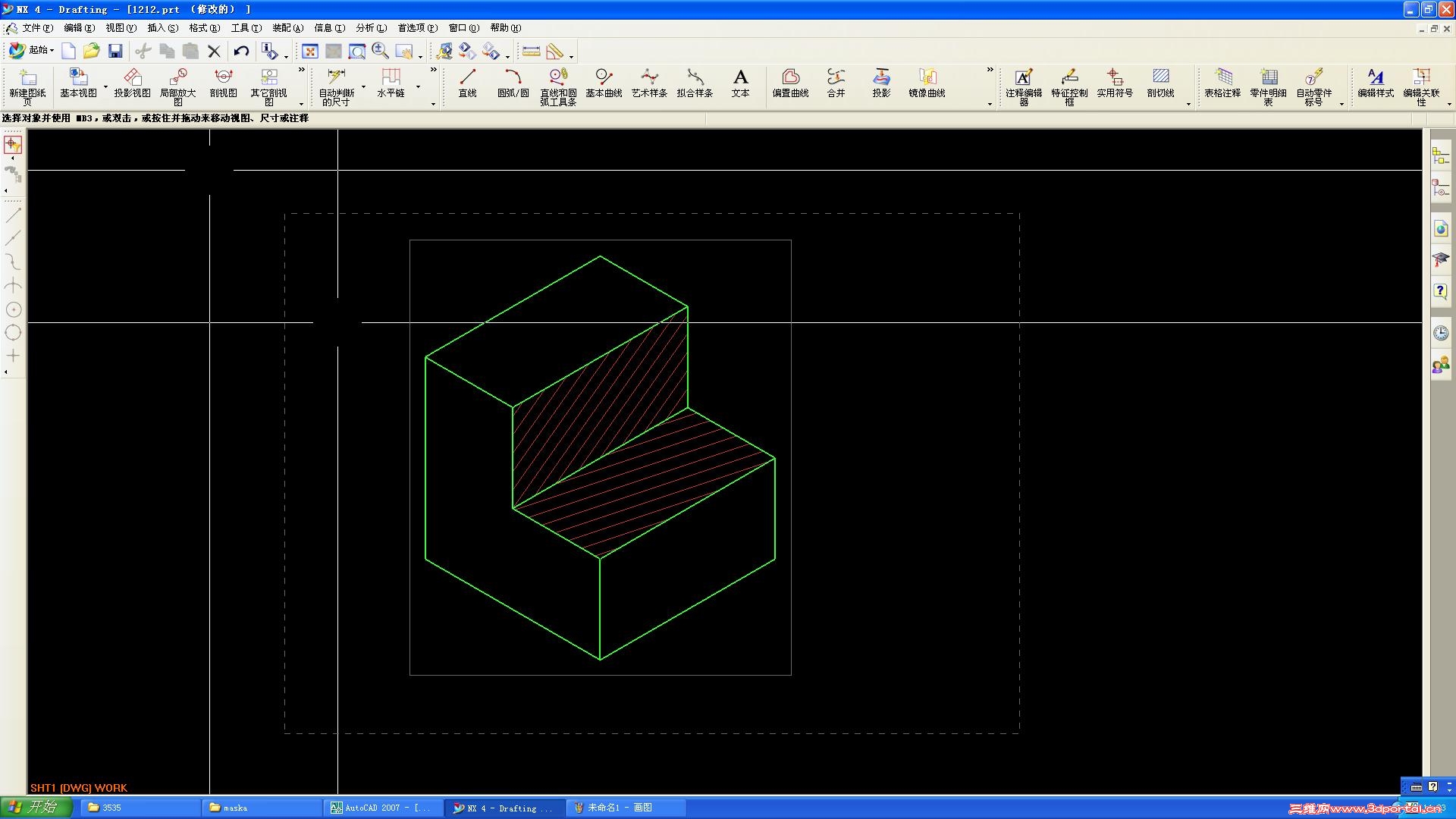This screenshot has height=819, width=1456.
Task: Click the Fit view icon
Action: coord(309,51)
